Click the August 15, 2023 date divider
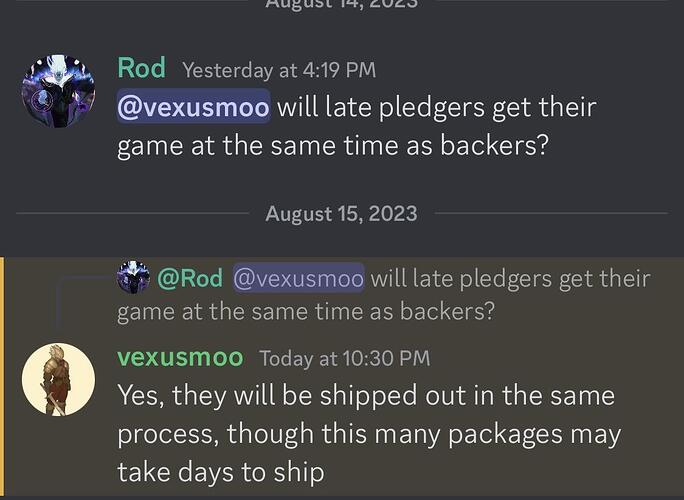Viewport: 684px width, 500px height. click(342, 214)
